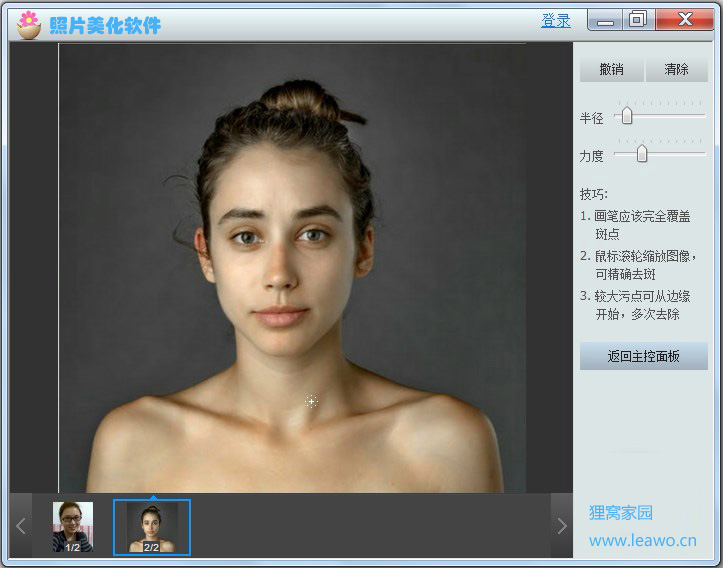723x568 pixels.
Task: Click the 力度 label text
Action: tap(592, 156)
